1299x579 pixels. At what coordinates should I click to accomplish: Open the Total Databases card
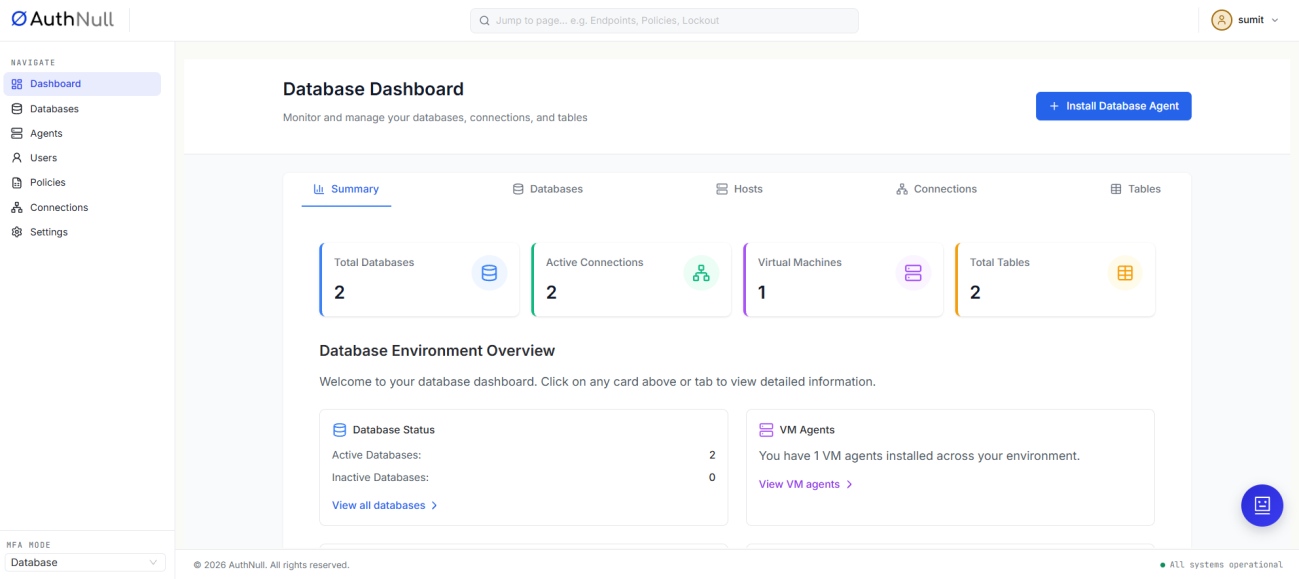pos(419,280)
